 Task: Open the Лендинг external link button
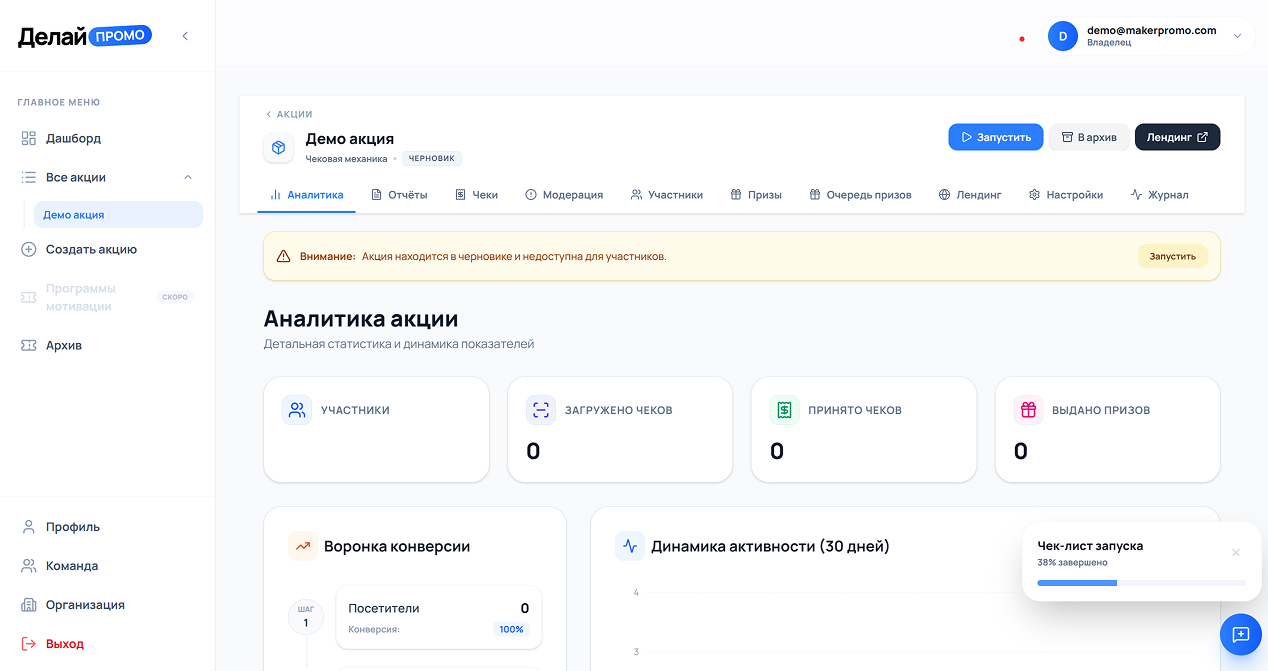[x=1177, y=137]
